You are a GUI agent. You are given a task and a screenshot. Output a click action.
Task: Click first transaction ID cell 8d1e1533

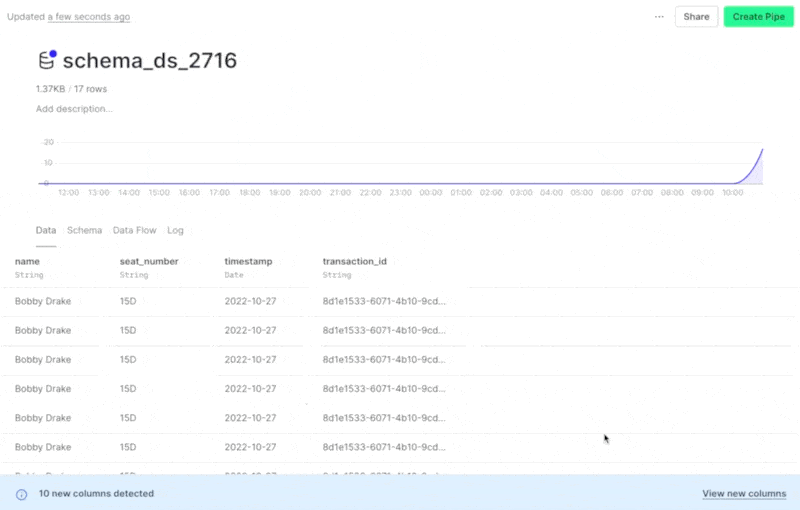pyautogui.click(x=384, y=301)
